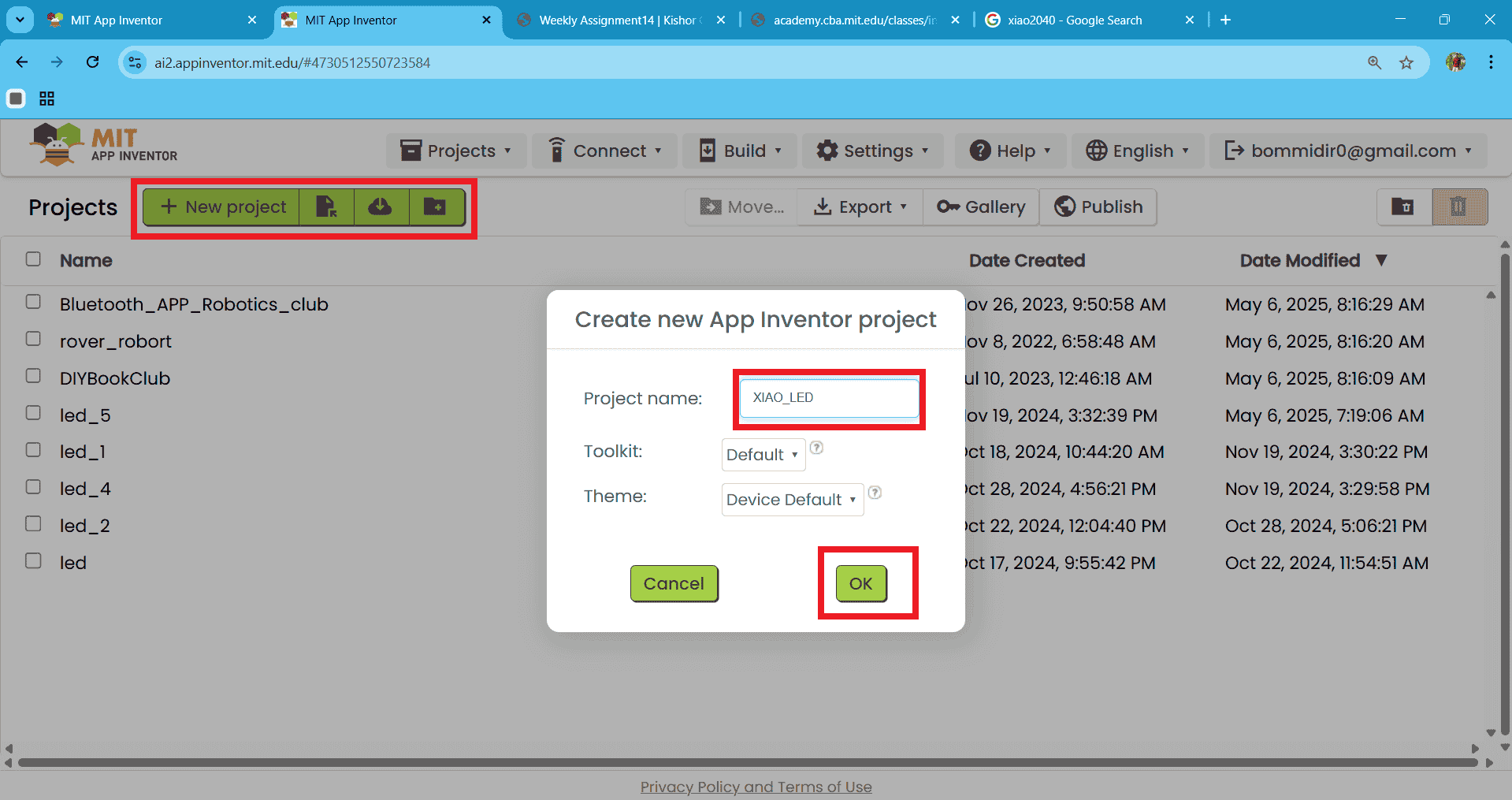The image size is (1512, 800).
Task: Import project from computer icon
Action: pyautogui.click(x=326, y=207)
